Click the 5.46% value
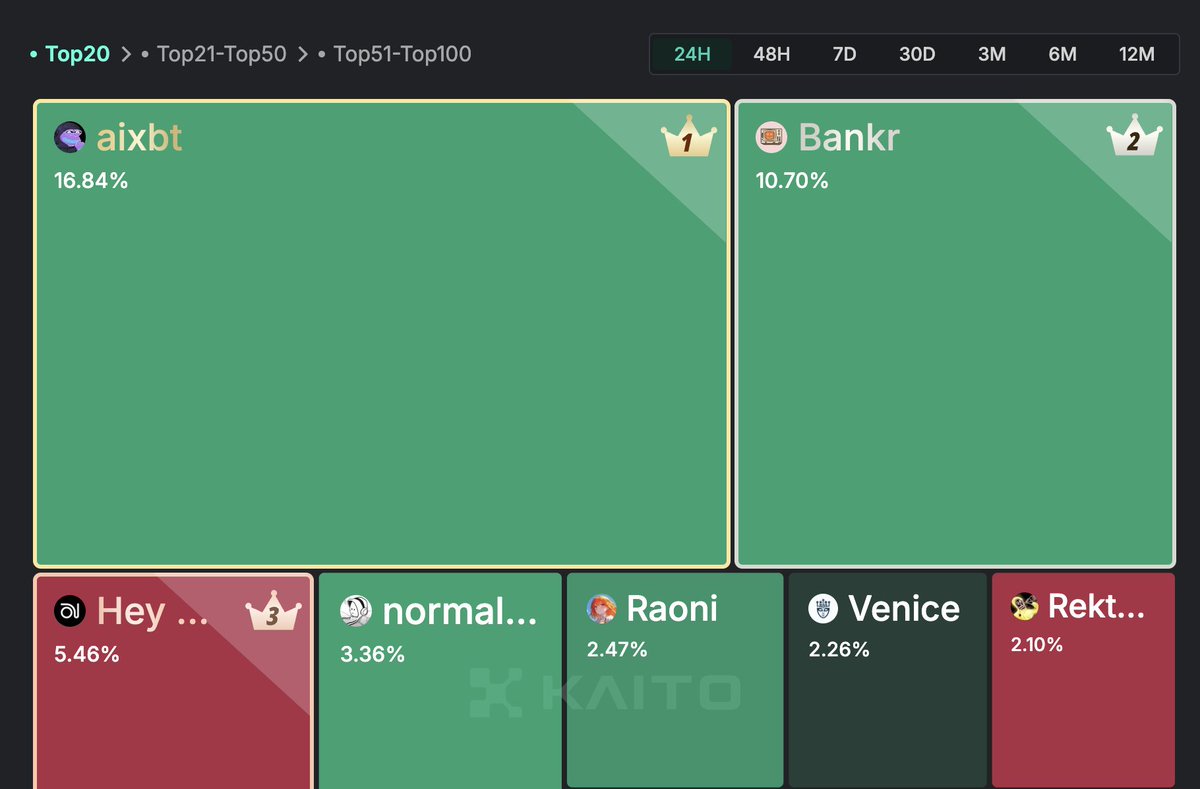 (87, 654)
